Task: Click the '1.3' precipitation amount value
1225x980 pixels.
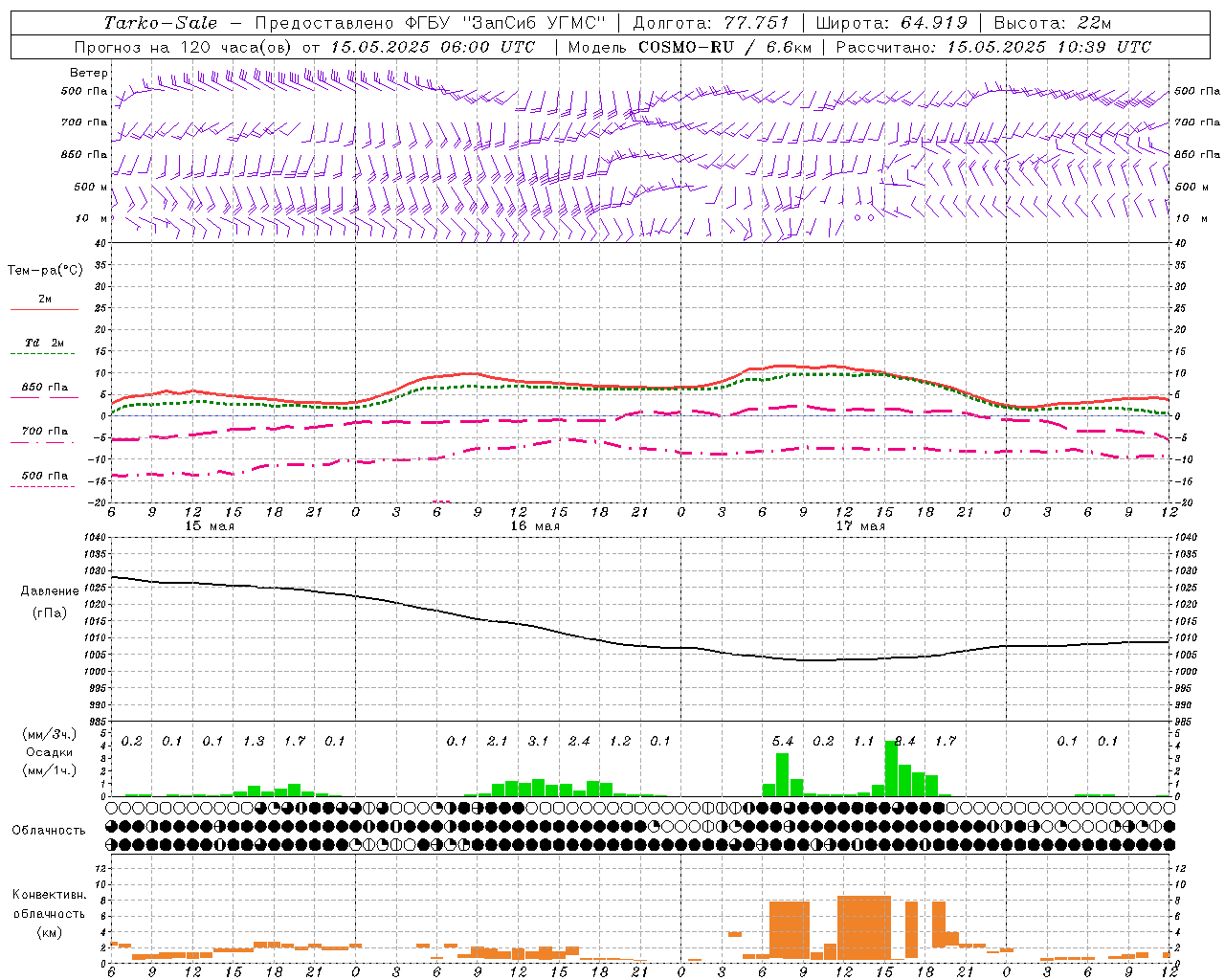Action: click(x=254, y=741)
